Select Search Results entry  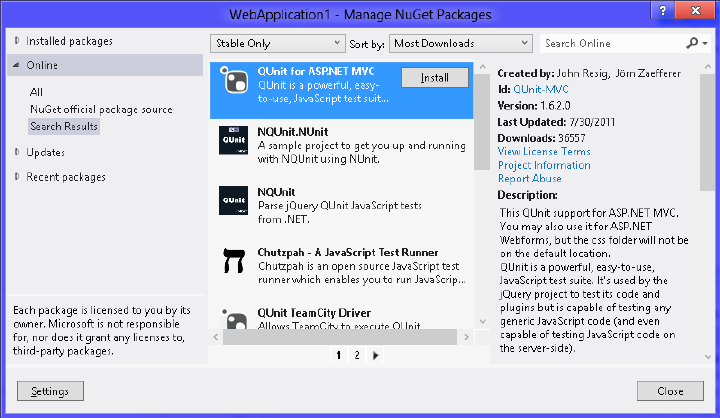pyautogui.click(x=64, y=126)
